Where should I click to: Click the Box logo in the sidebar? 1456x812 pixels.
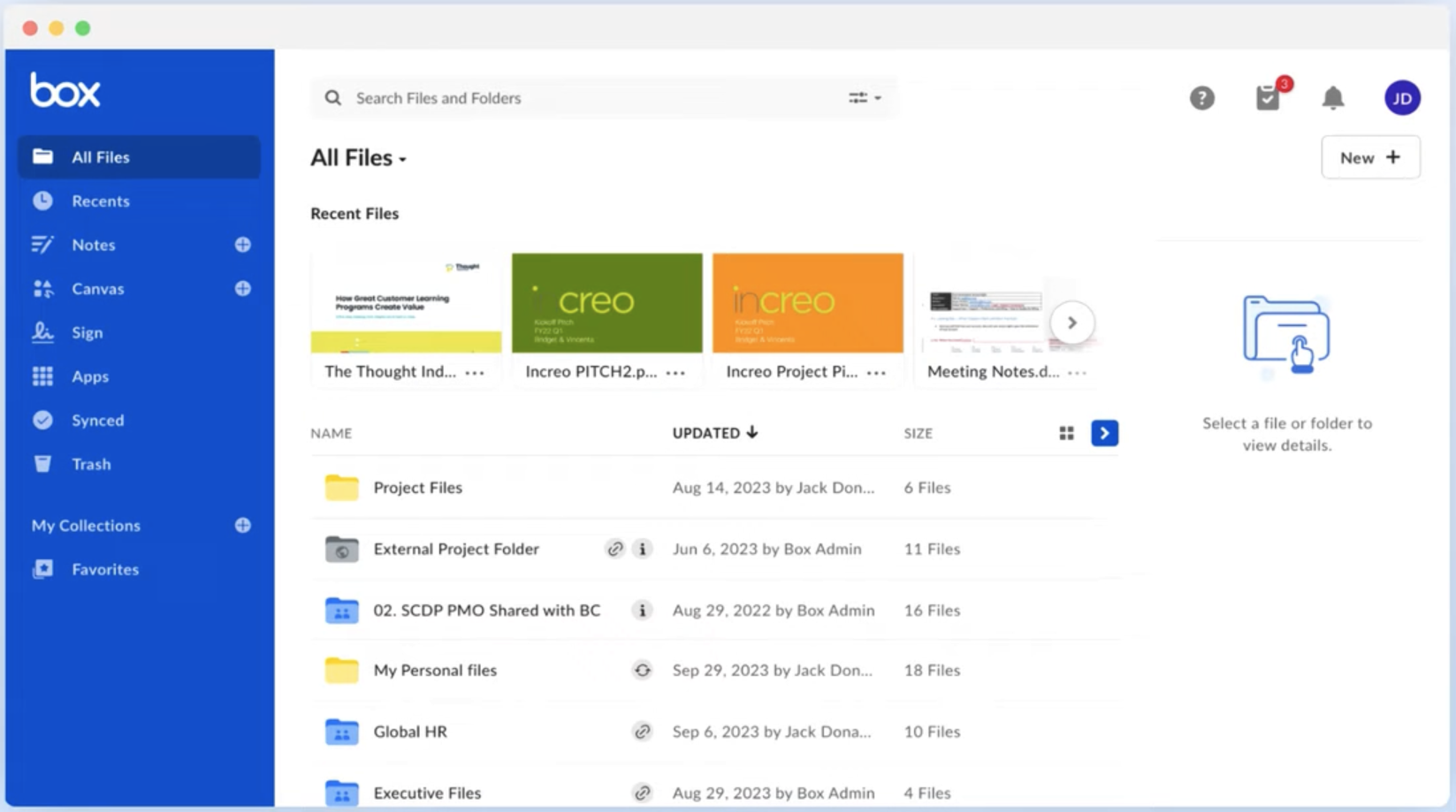coord(65,91)
